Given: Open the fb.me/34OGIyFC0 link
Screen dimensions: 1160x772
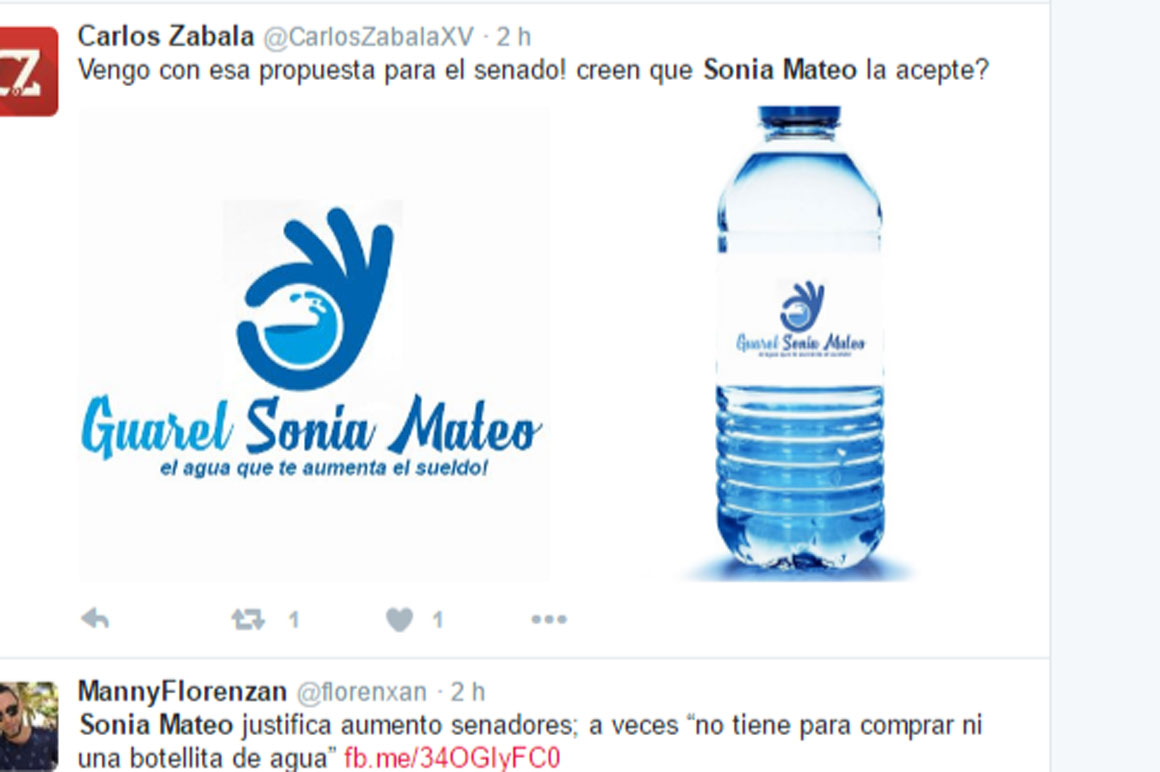Looking at the screenshot, I should click(452, 758).
